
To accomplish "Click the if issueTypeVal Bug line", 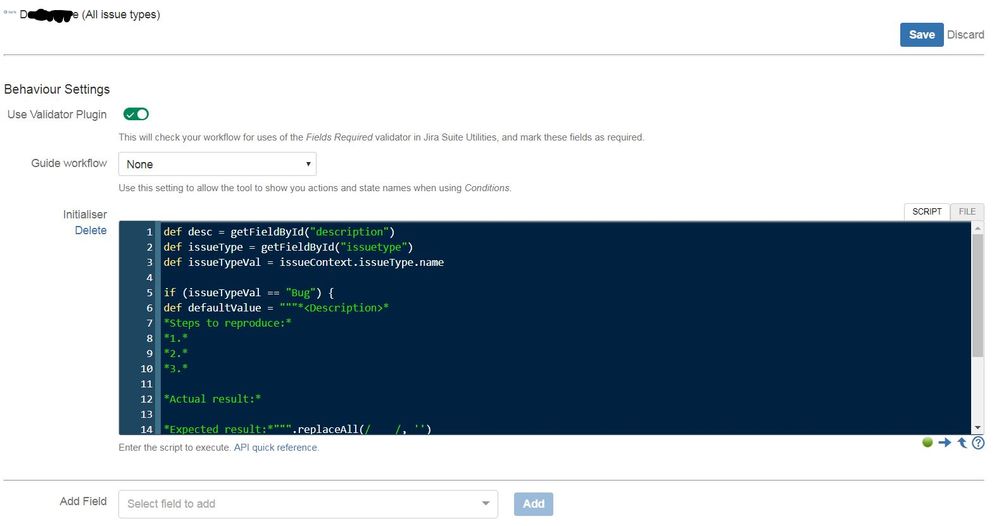I will [x=248, y=293].
